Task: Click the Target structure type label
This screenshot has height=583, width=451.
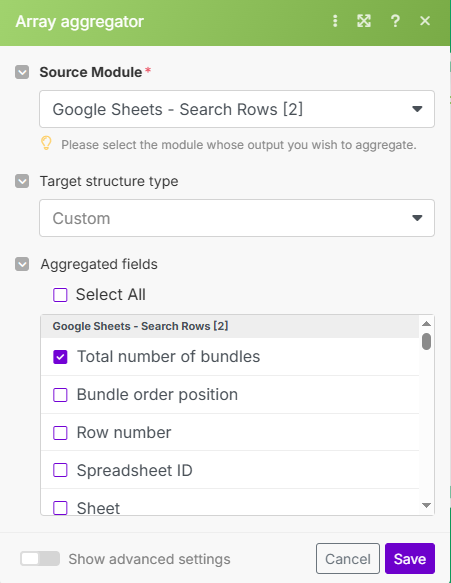Action: click(x=109, y=181)
